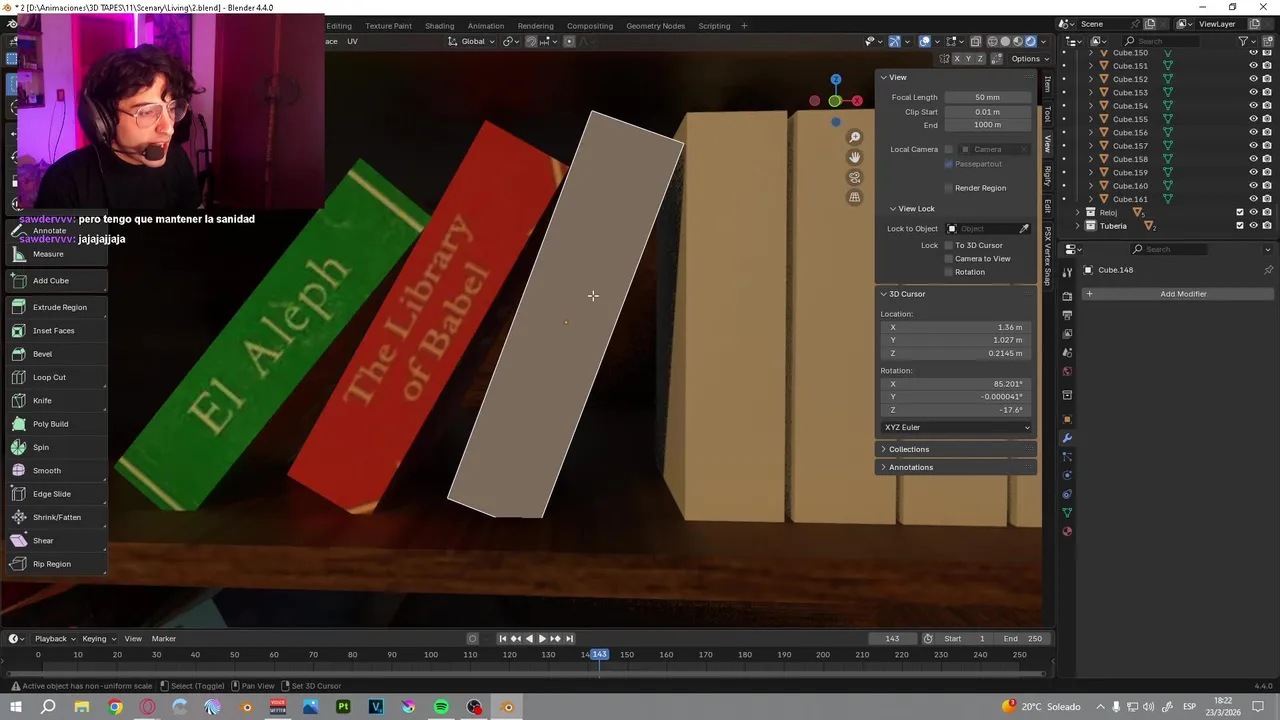The image size is (1280, 720).
Task: Choose the Spin tool
Action: click(55, 447)
